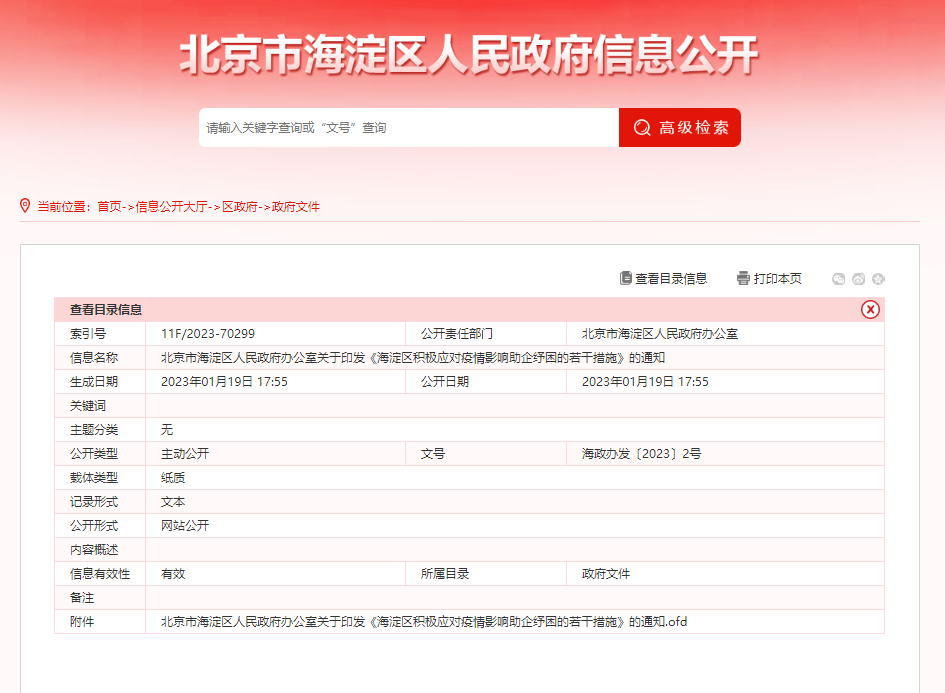The width and height of the screenshot is (945, 693).
Task: Click the Weibo share icon
Action: 858,279
